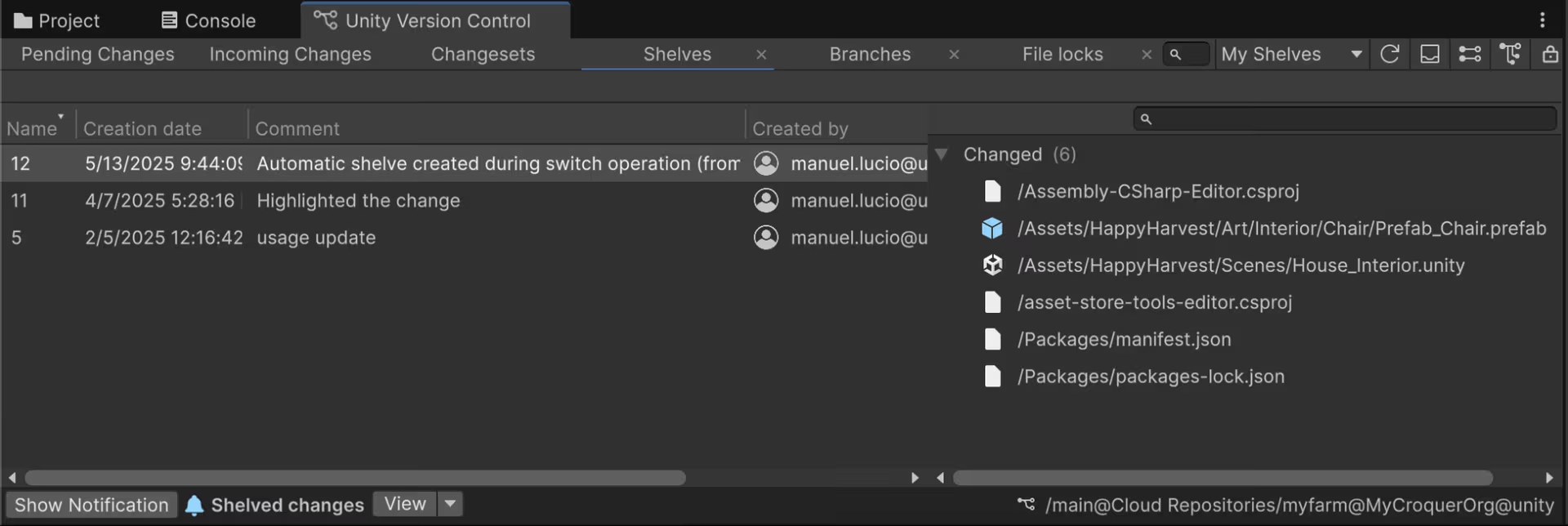This screenshot has height=526, width=1568.
Task: Click the Show Notification button
Action: coord(91,506)
